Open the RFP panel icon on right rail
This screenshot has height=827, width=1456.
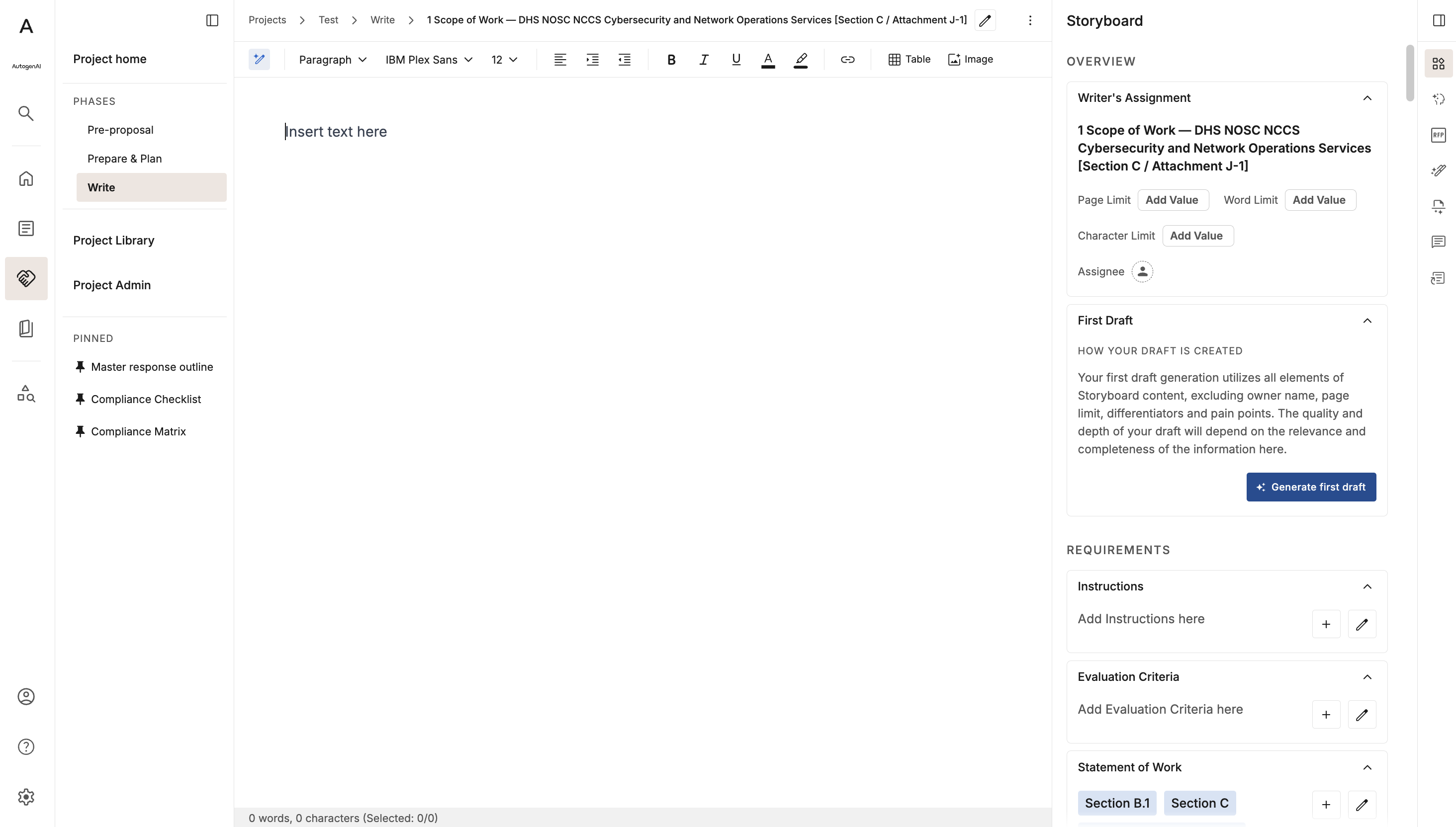[x=1439, y=135]
